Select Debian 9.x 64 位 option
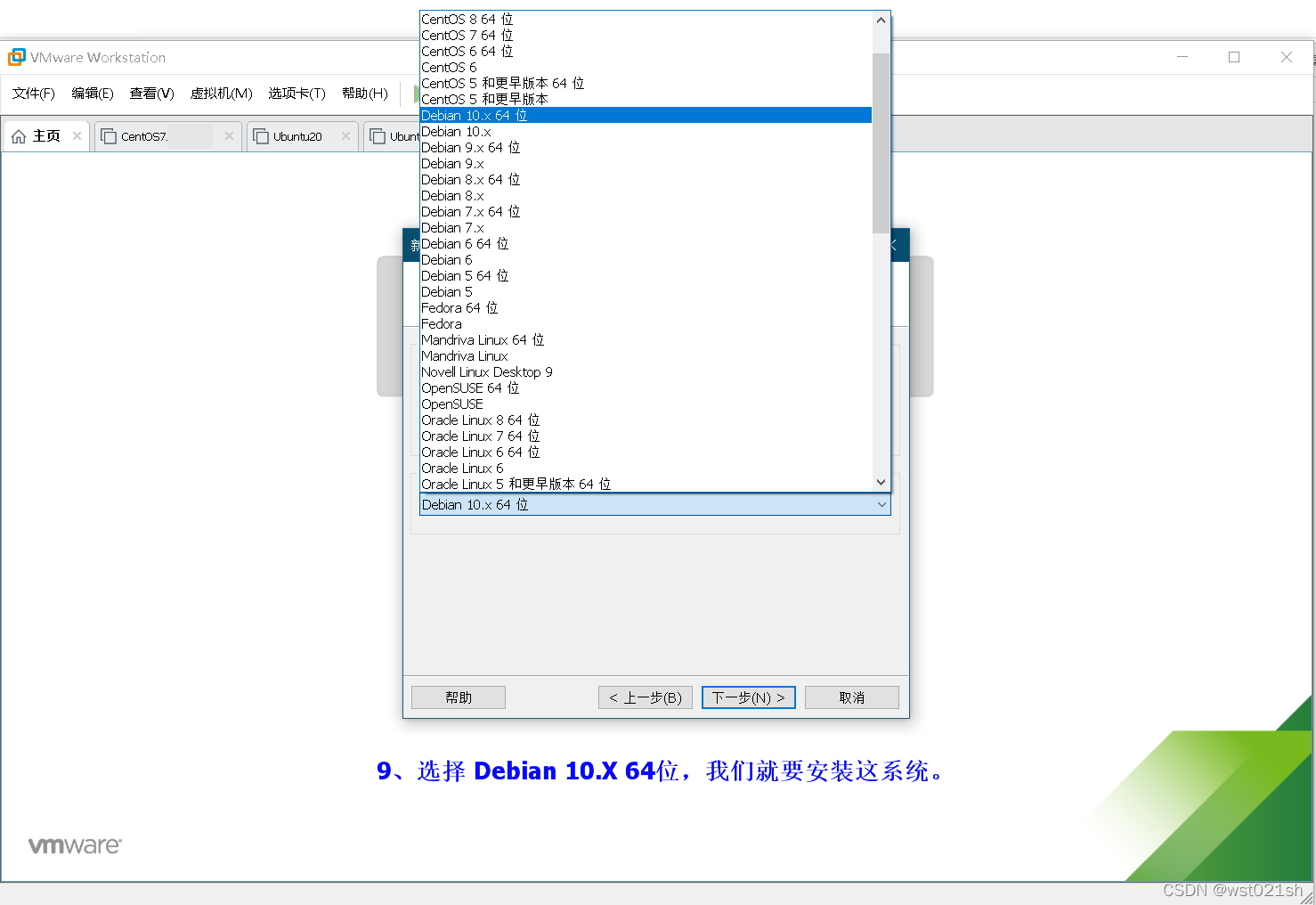 click(646, 148)
